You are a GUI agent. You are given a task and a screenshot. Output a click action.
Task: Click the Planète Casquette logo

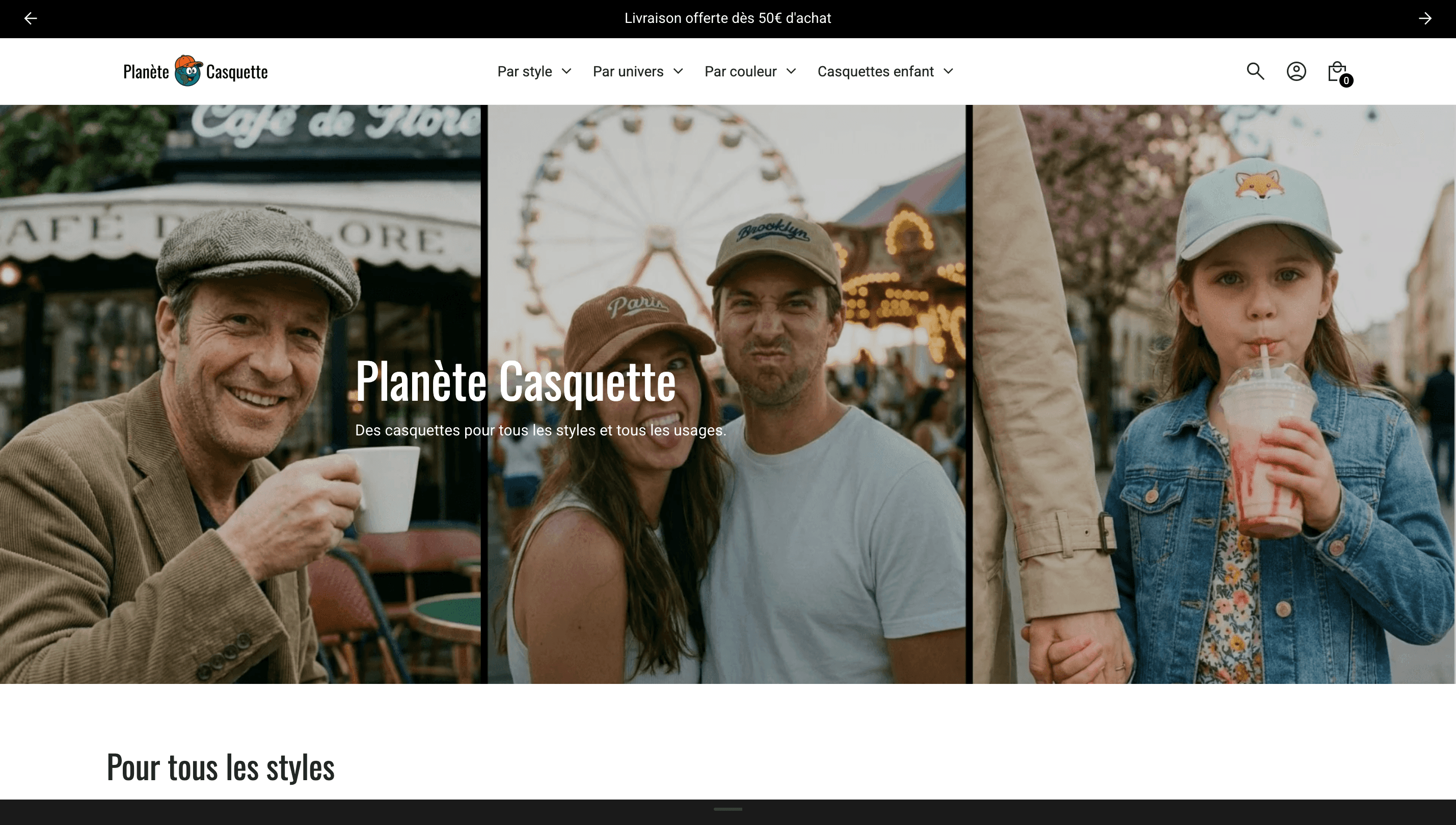195,71
